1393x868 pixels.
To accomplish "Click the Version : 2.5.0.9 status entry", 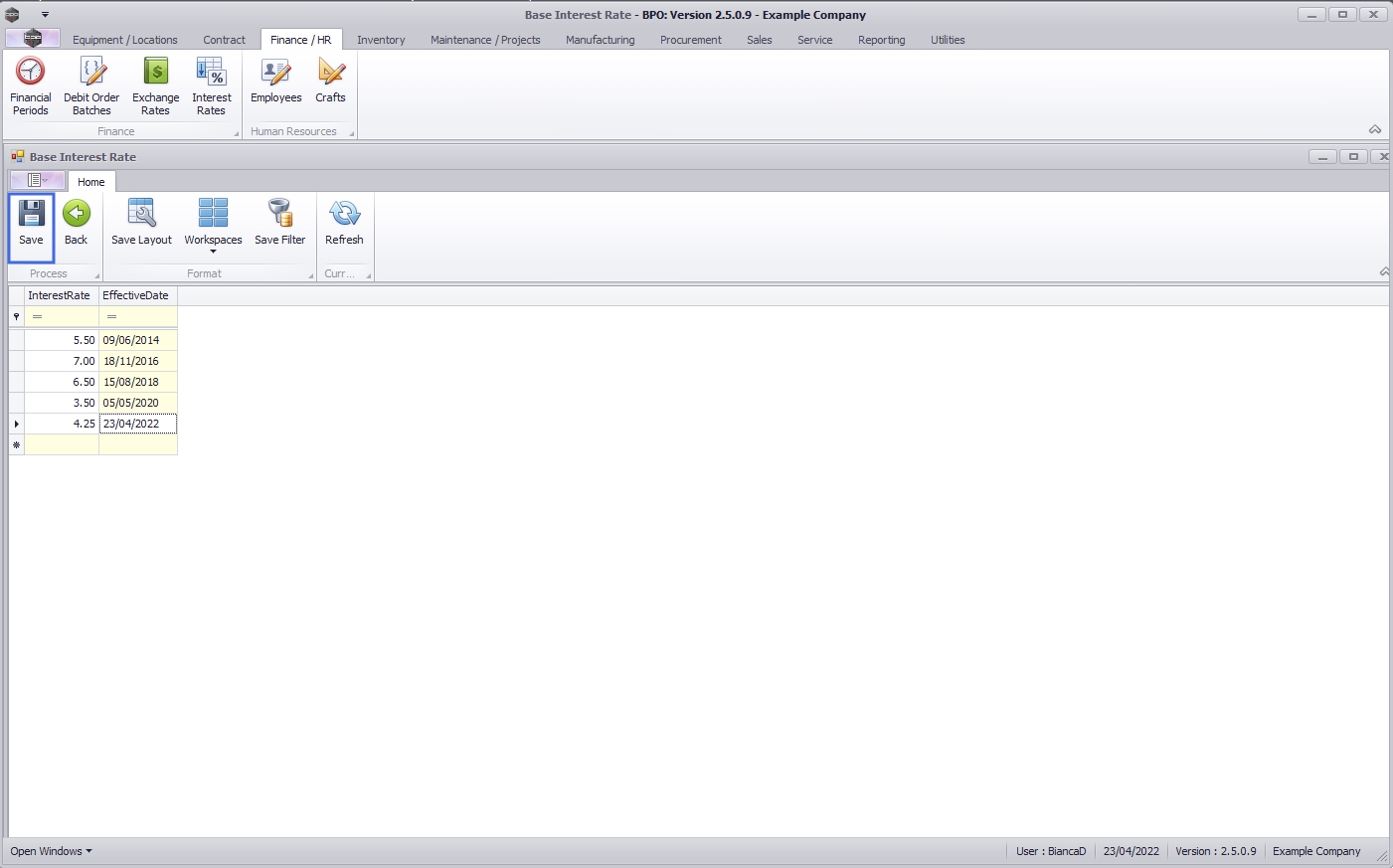I will (x=1215, y=851).
